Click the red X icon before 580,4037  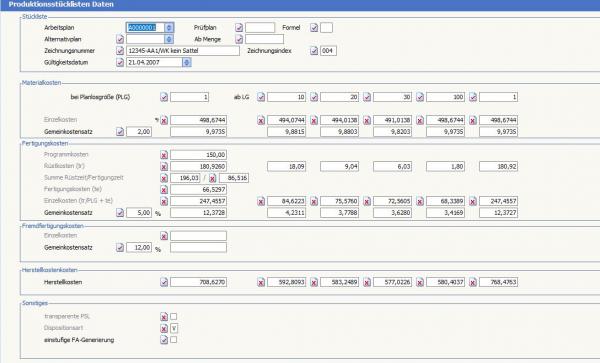[x=420, y=282]
